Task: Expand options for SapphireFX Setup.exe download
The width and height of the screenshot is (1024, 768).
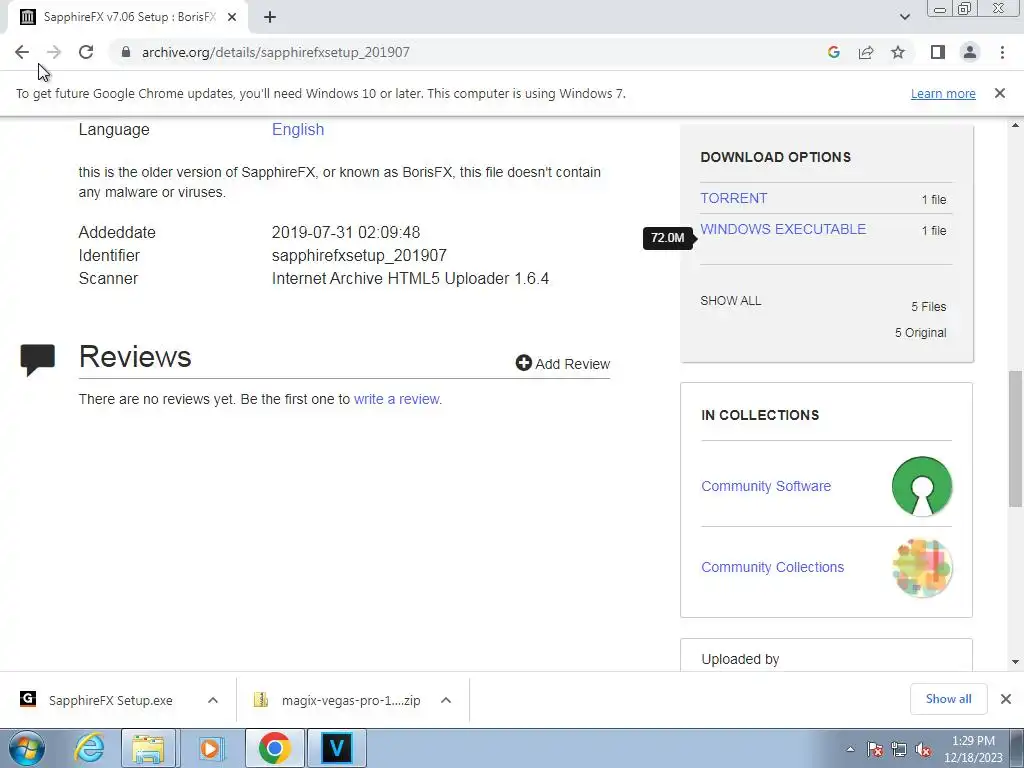Action: click(213, 700)
